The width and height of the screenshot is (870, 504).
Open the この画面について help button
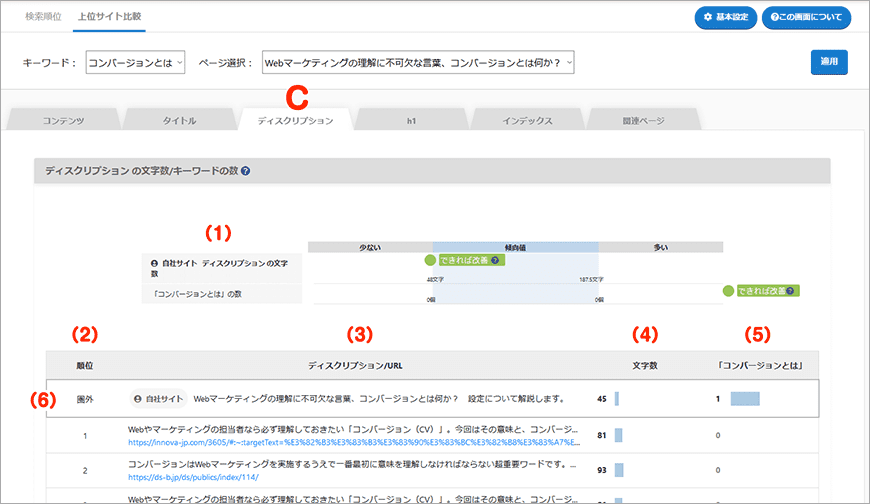click(x=806, y=18)
